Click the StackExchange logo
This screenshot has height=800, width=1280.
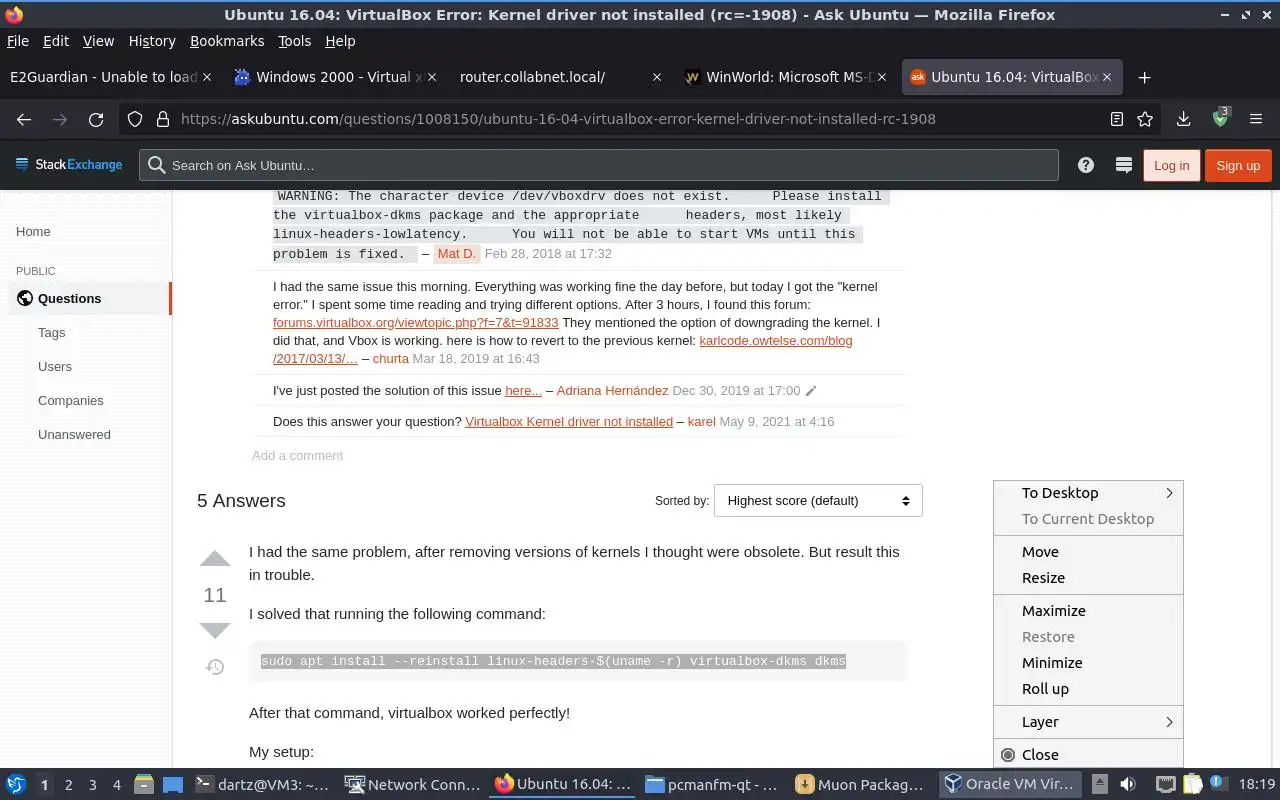69,165
